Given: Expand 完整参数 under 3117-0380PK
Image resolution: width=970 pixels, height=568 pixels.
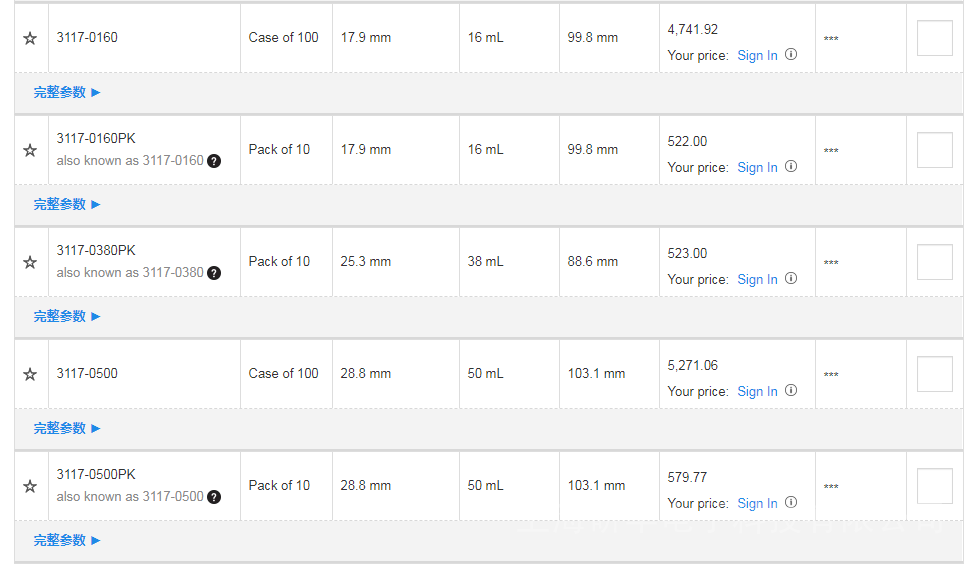Looking at the screenshot, I should [67, 316].
